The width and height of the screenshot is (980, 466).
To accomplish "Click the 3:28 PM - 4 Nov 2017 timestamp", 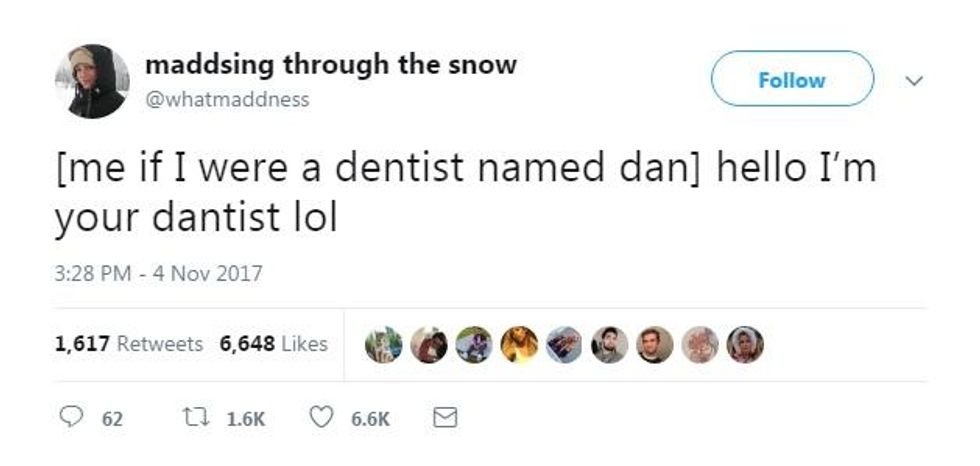I will pos(157,272).
